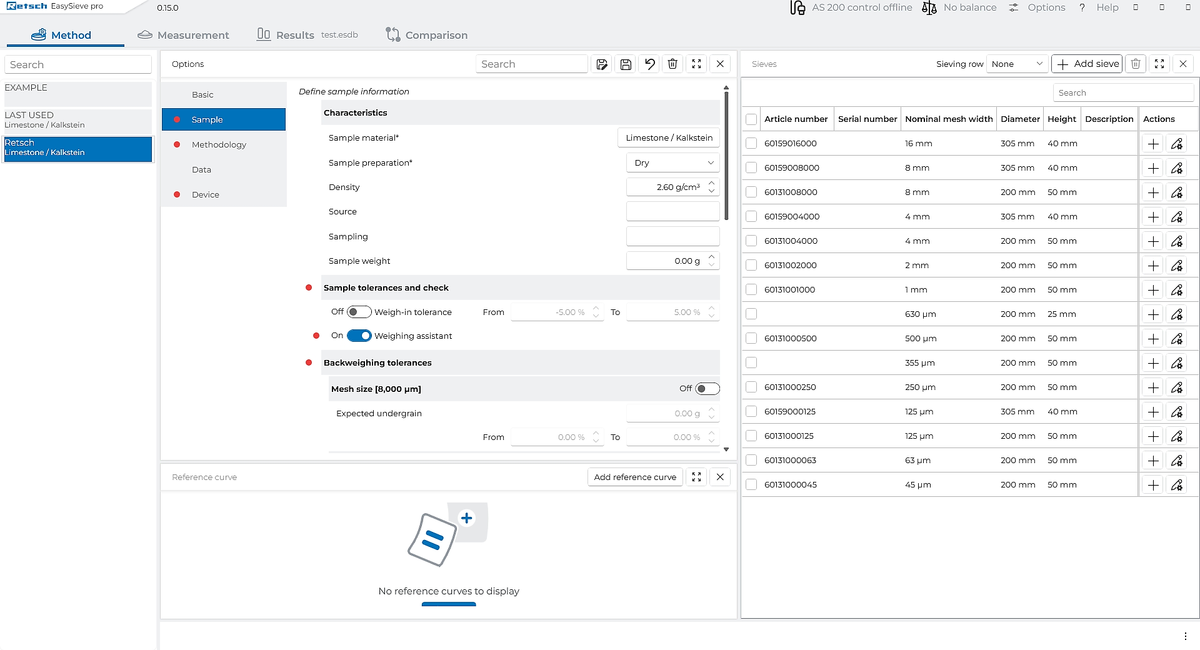This screenshot has height=650, width=1200.
Task: Enable the Weigh-in tolerance switch
Action: [x=359, y=312]
